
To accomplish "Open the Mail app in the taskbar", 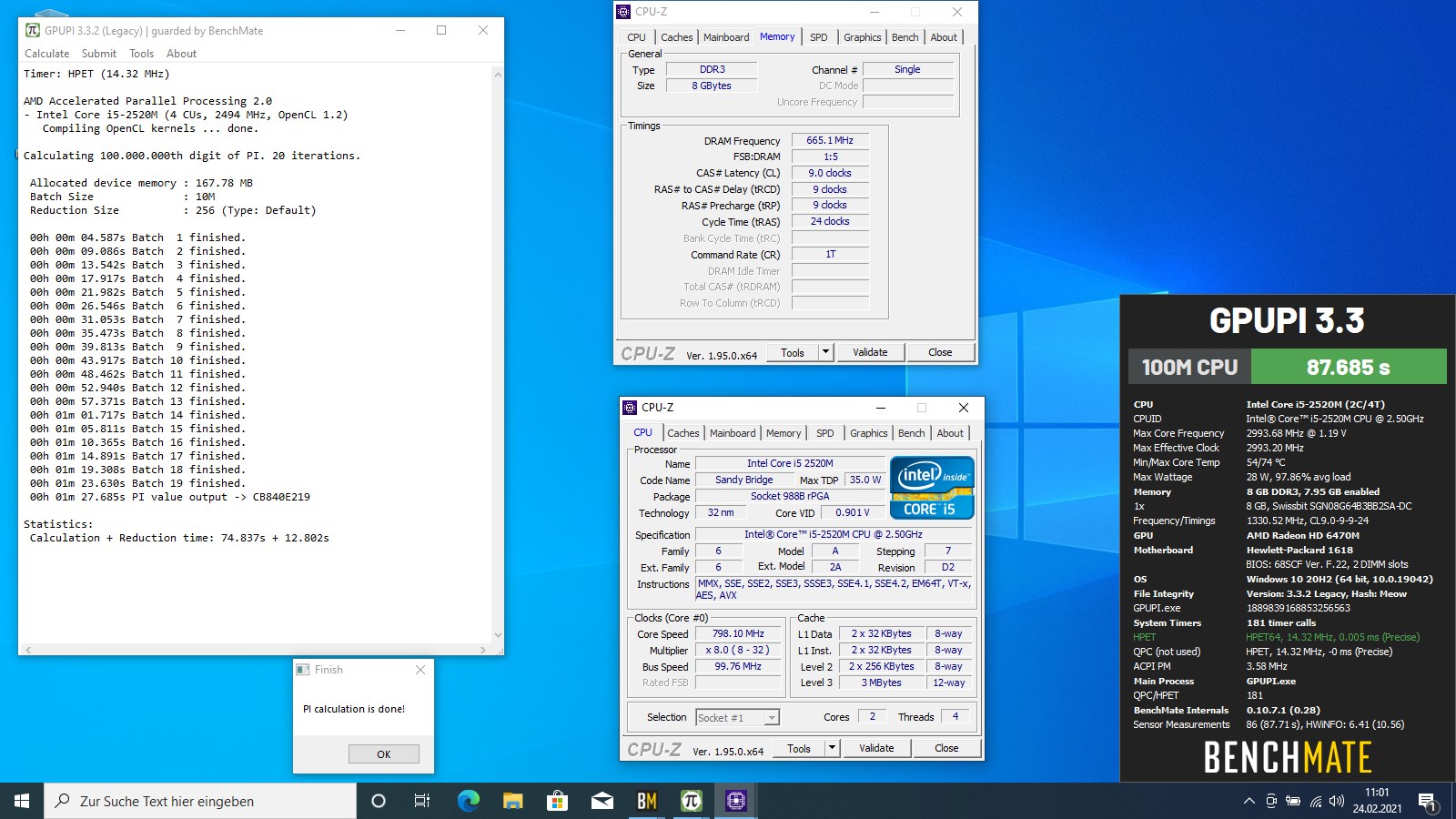I will pyautogui.click(x=602, y=801).
